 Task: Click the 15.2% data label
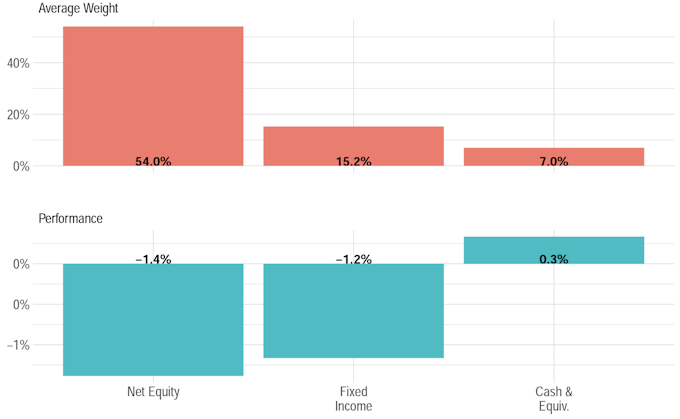tap(353, 161)
